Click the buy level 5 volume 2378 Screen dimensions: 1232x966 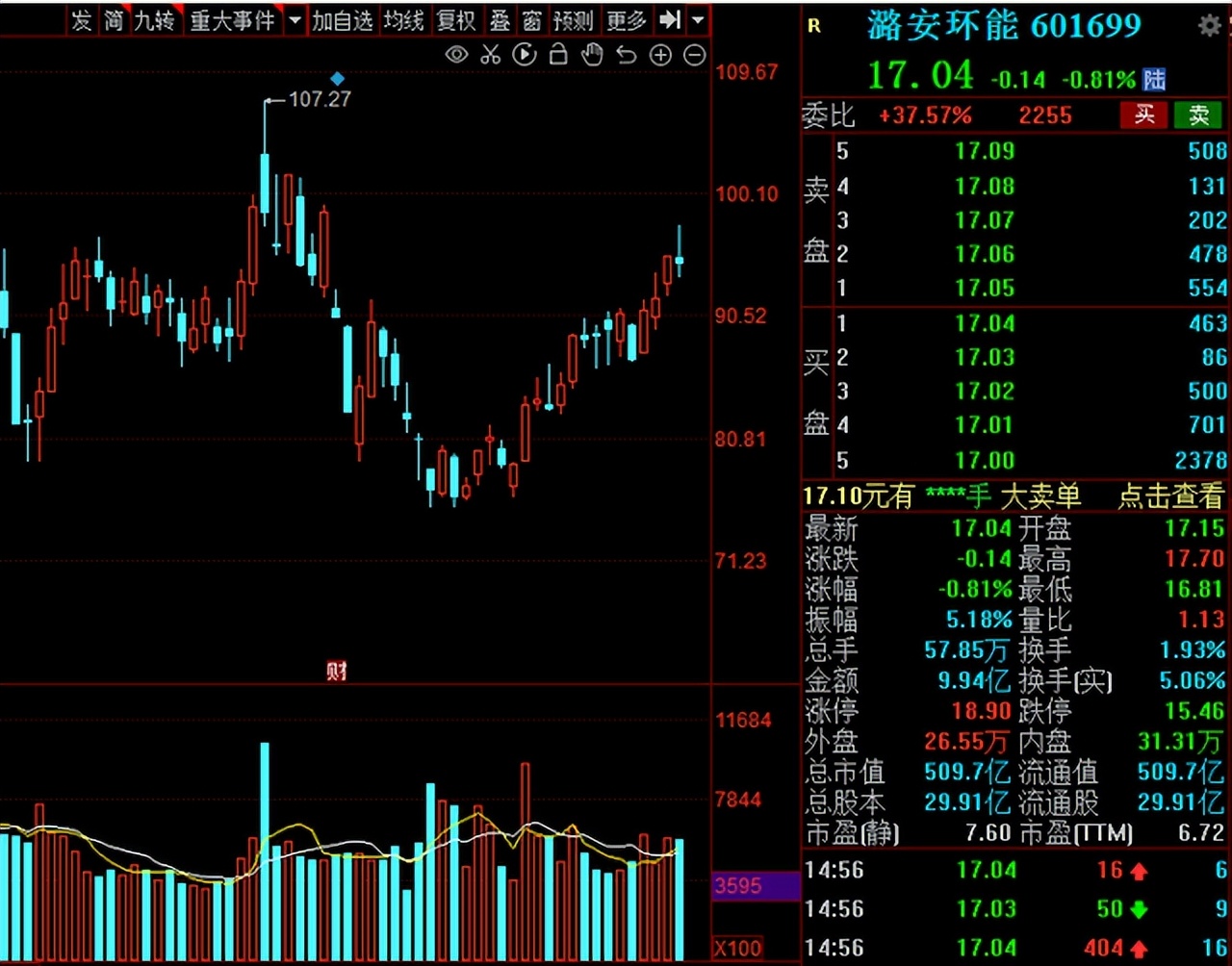coord(1201,460)
